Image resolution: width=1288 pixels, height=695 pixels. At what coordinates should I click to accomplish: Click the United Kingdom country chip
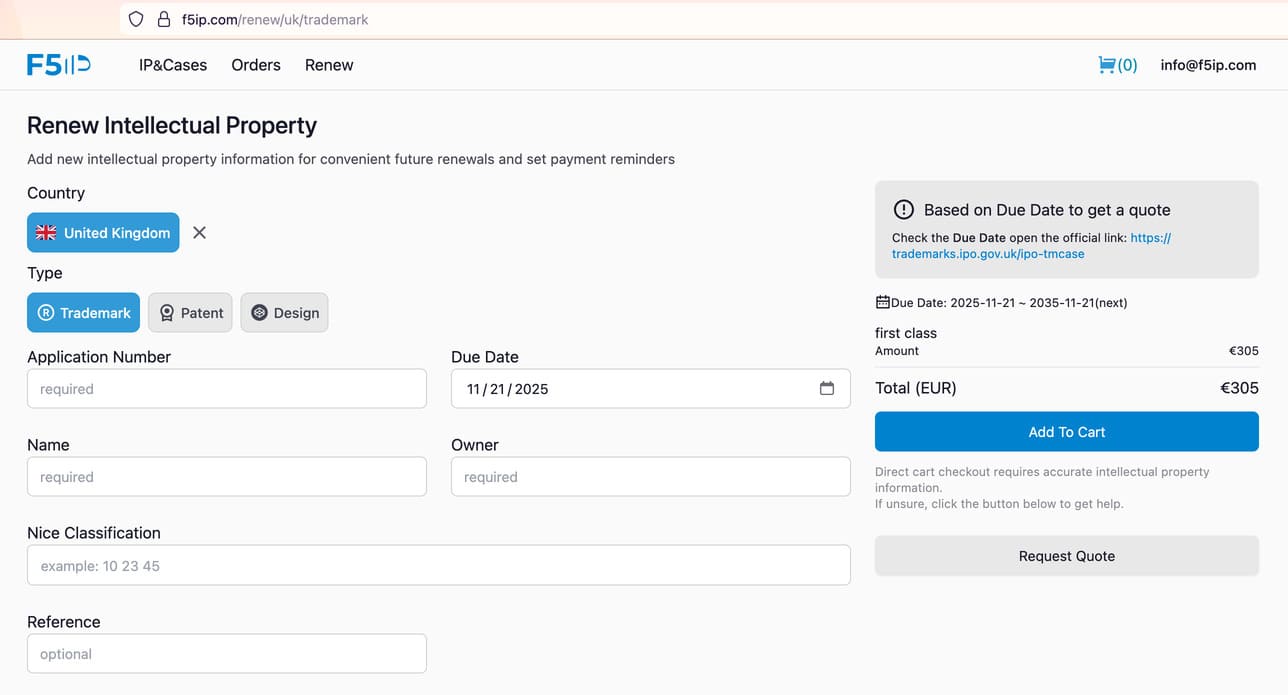pos(103,233)
